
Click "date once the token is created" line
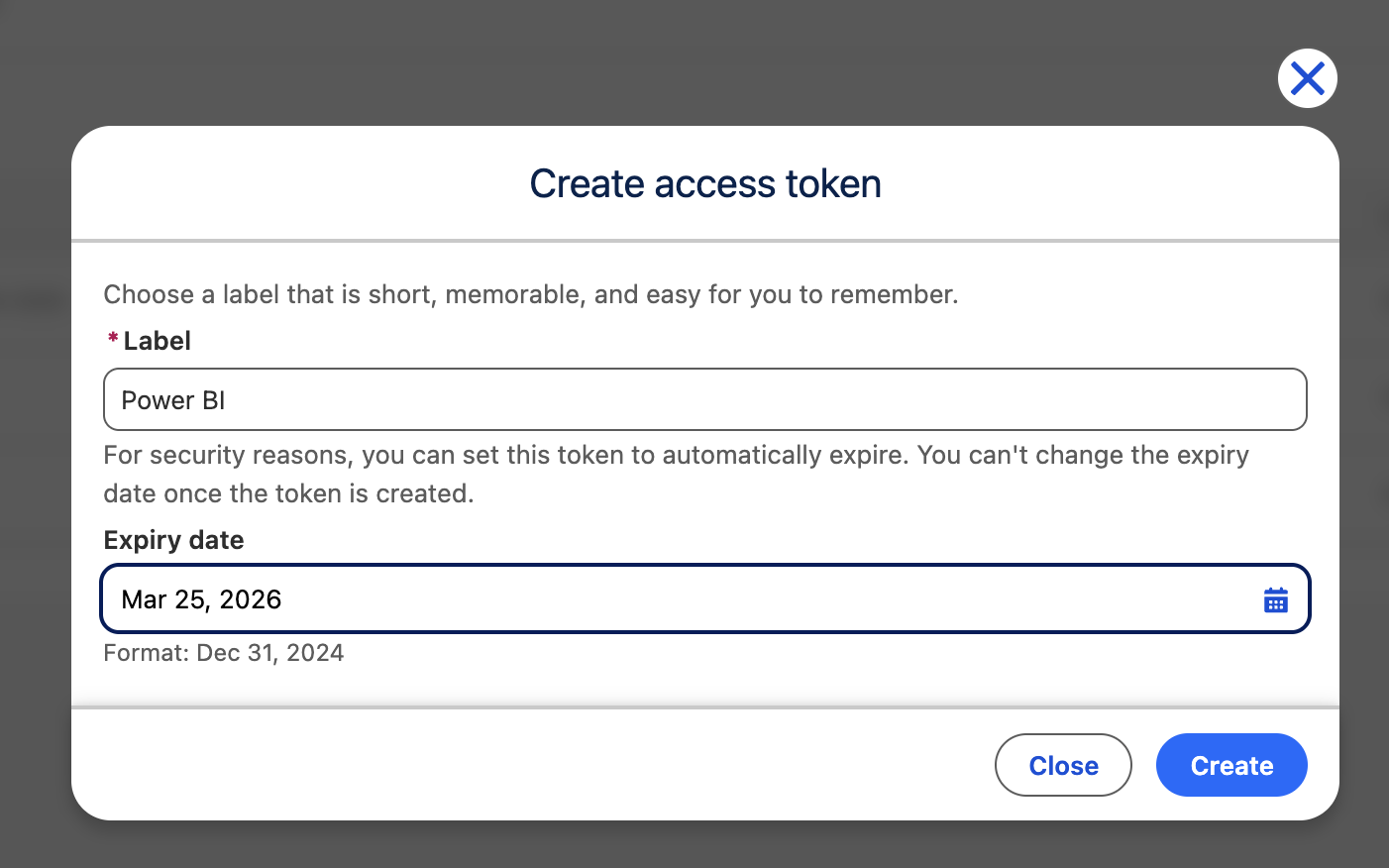pyautogui.click(x=288, y=493)
